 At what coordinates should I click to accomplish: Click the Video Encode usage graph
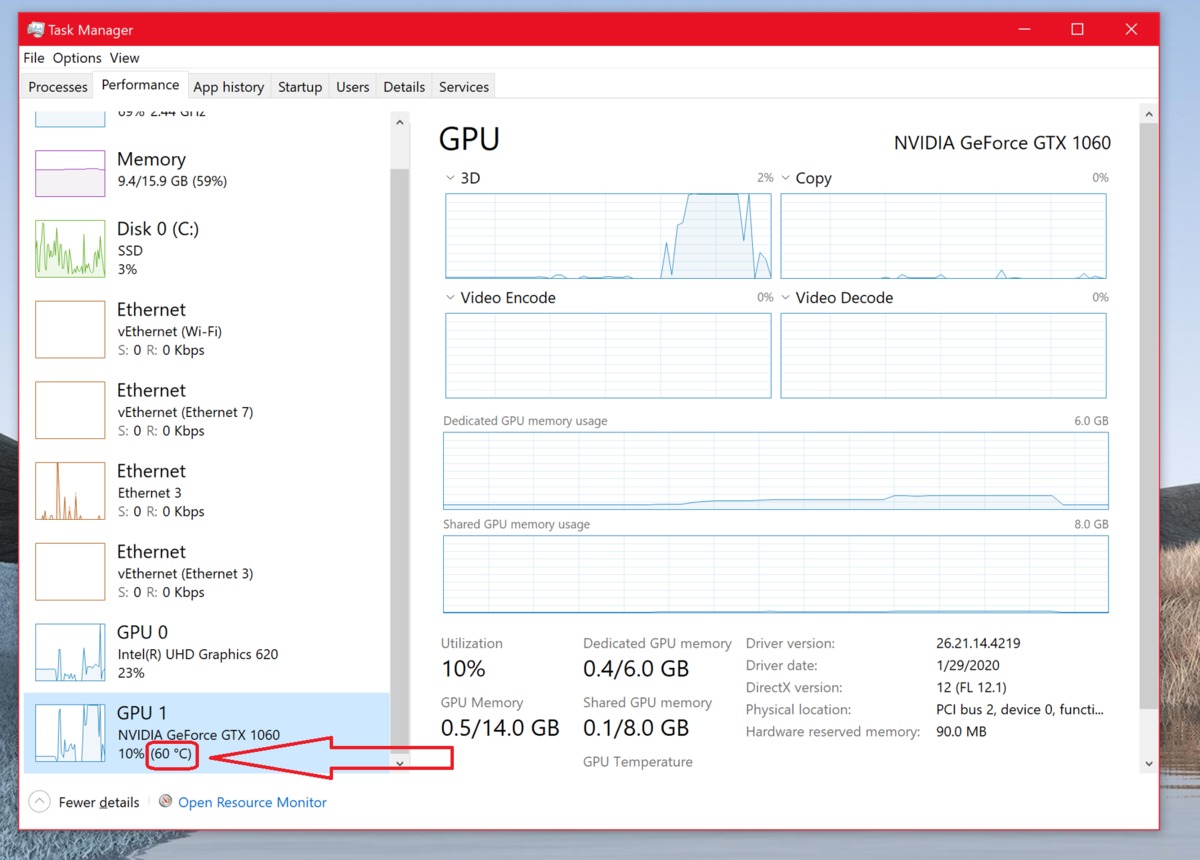tap(608, 356)
